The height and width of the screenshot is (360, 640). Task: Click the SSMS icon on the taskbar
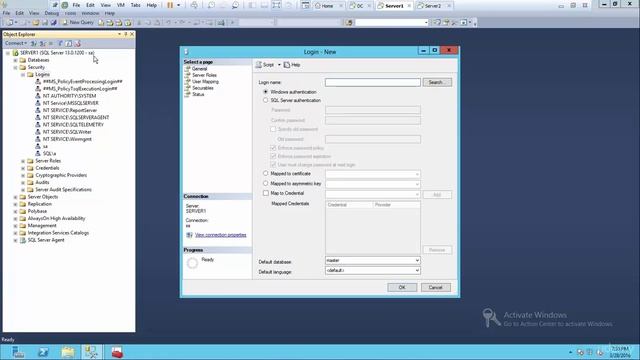tap(91, 352)
